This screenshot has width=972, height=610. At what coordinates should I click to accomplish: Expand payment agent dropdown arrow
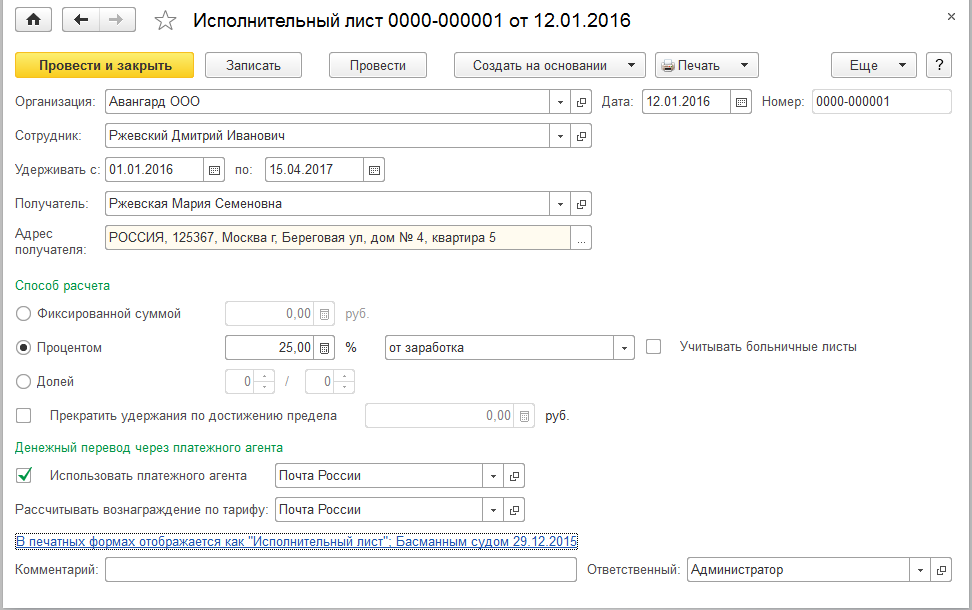(x=493, y=476)
